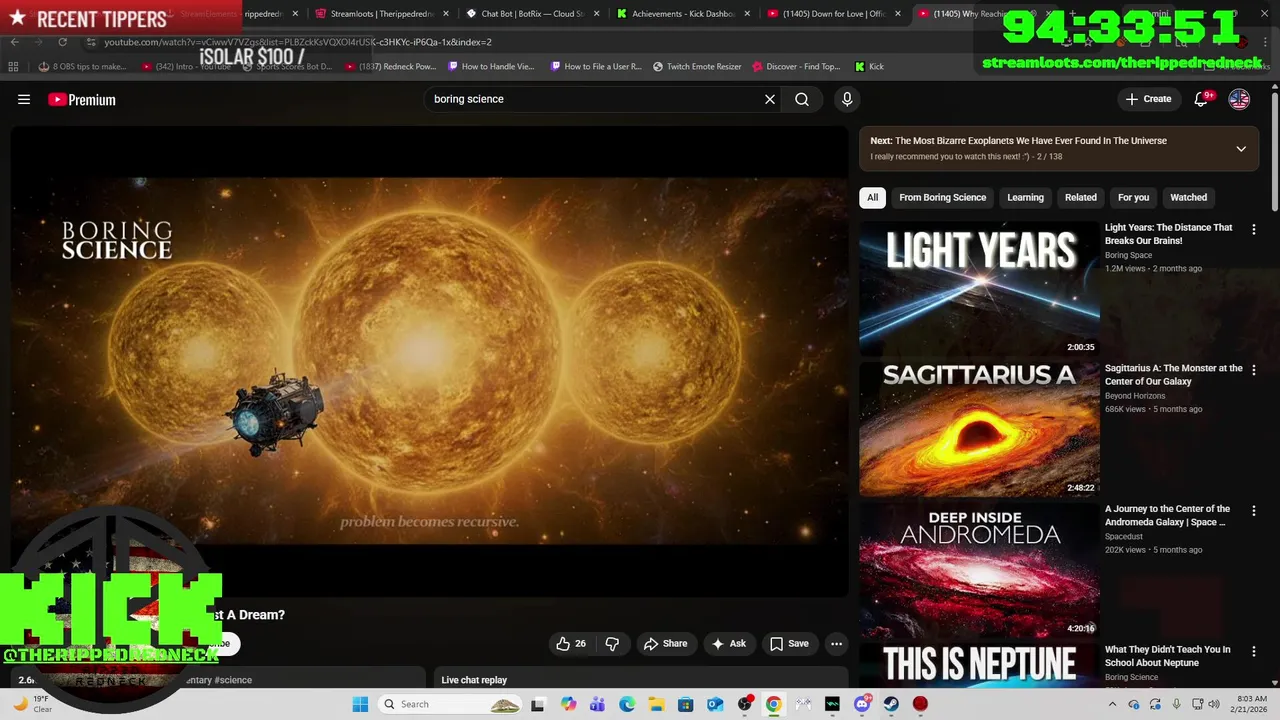
Task: Select the From Boring Science chip
Action: point(942,197)
